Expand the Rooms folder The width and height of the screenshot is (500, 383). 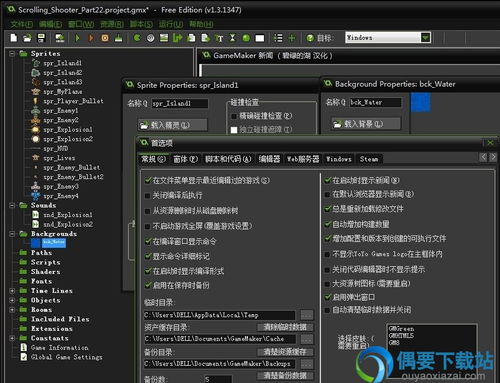click(x=12, y=310)
